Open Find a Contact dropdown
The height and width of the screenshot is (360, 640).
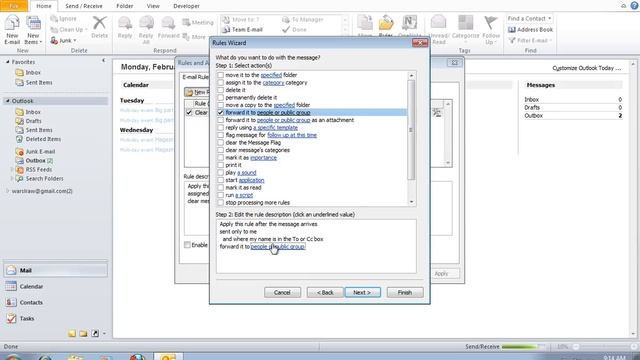(530, 19)
